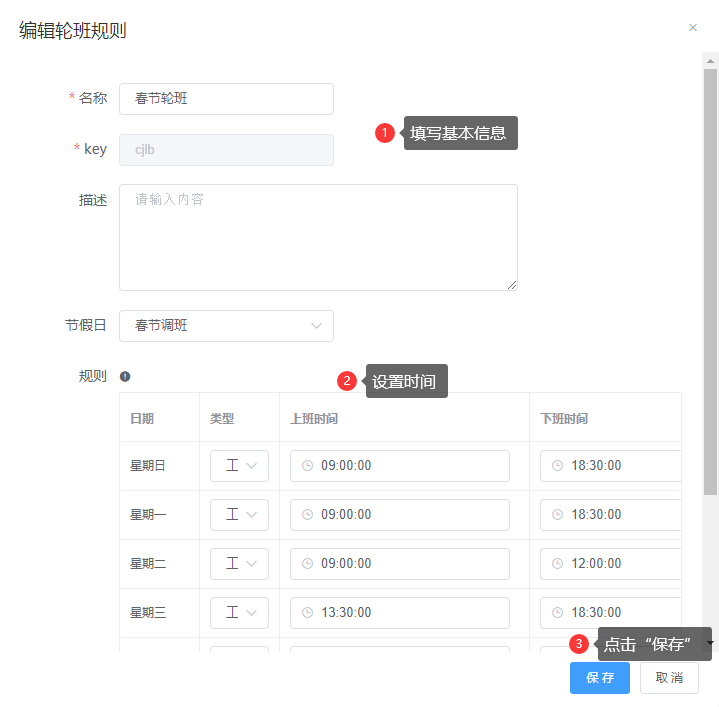This screenshot has height=707, width=719.
Task: Click the 星期二 row label
Action: [148, 564]
